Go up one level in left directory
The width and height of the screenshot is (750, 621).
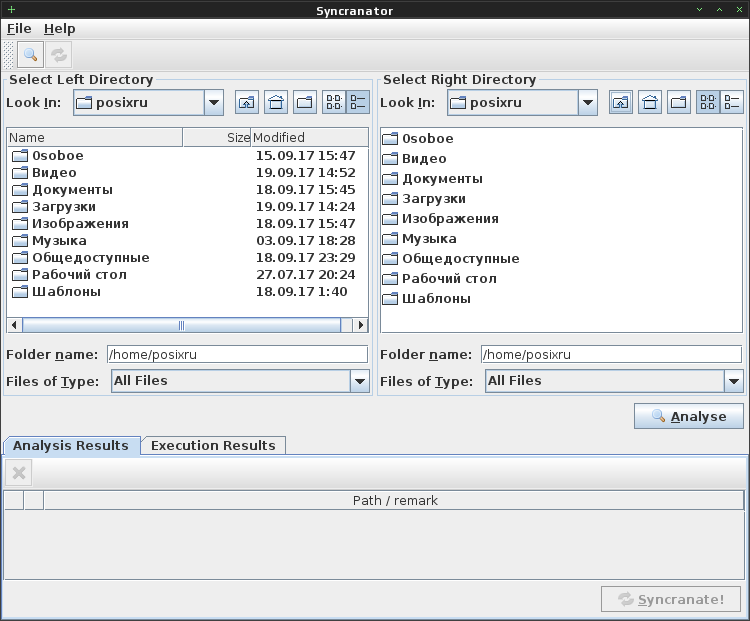pos(247,102)
